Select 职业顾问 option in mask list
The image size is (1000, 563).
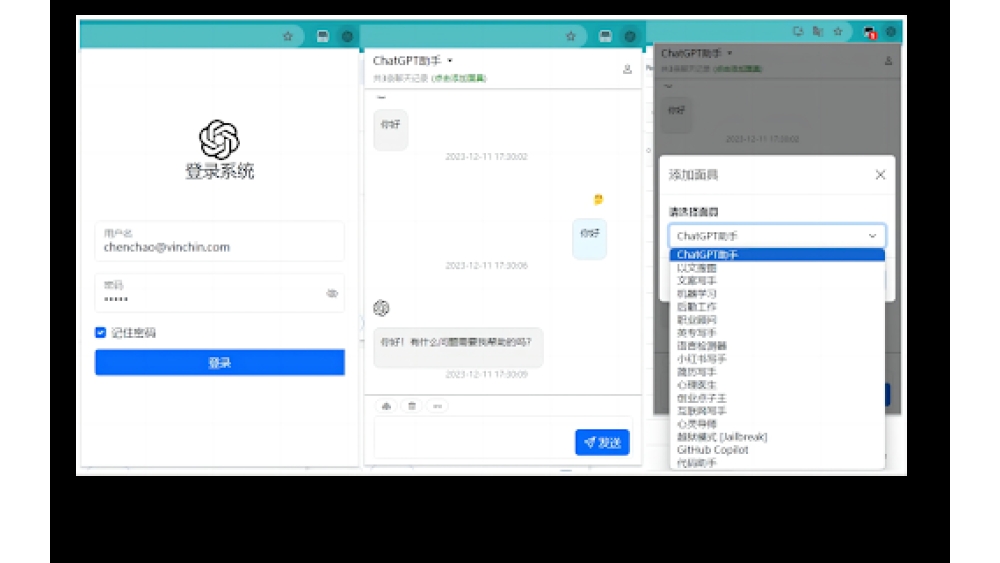coord(777,319)
